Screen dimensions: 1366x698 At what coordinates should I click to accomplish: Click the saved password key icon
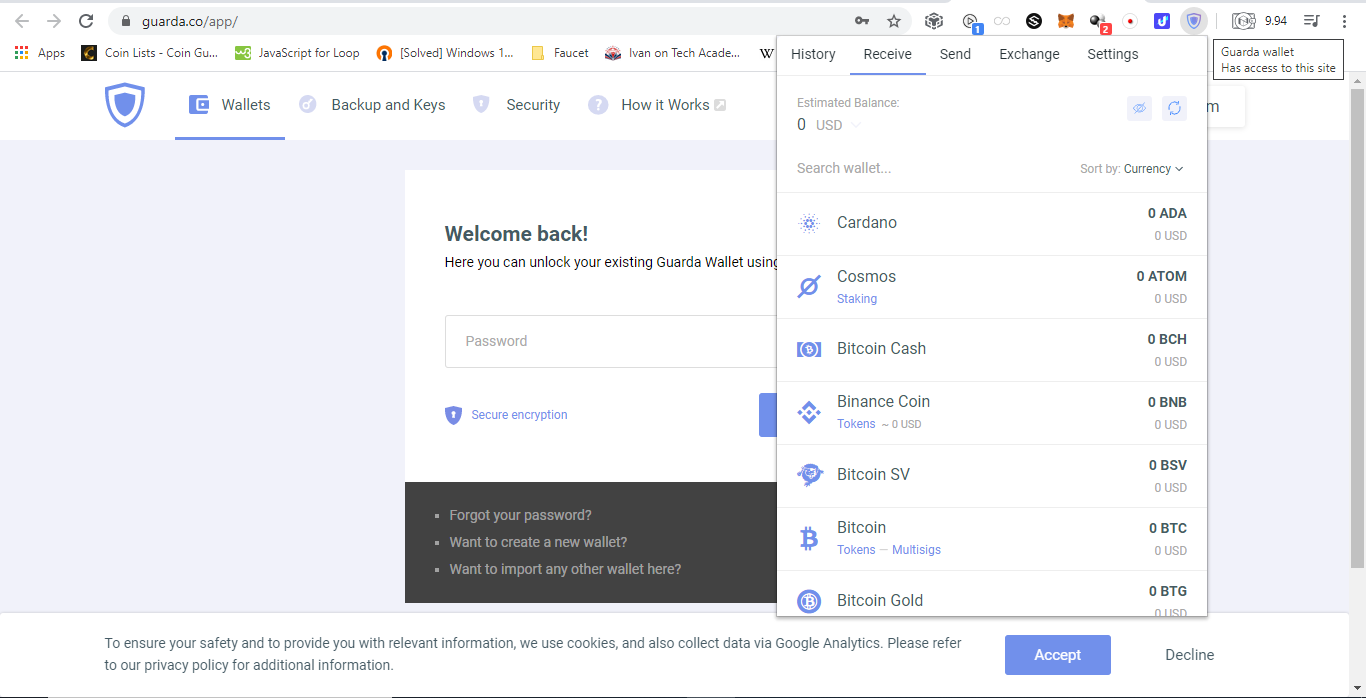[x=861, y=21]
